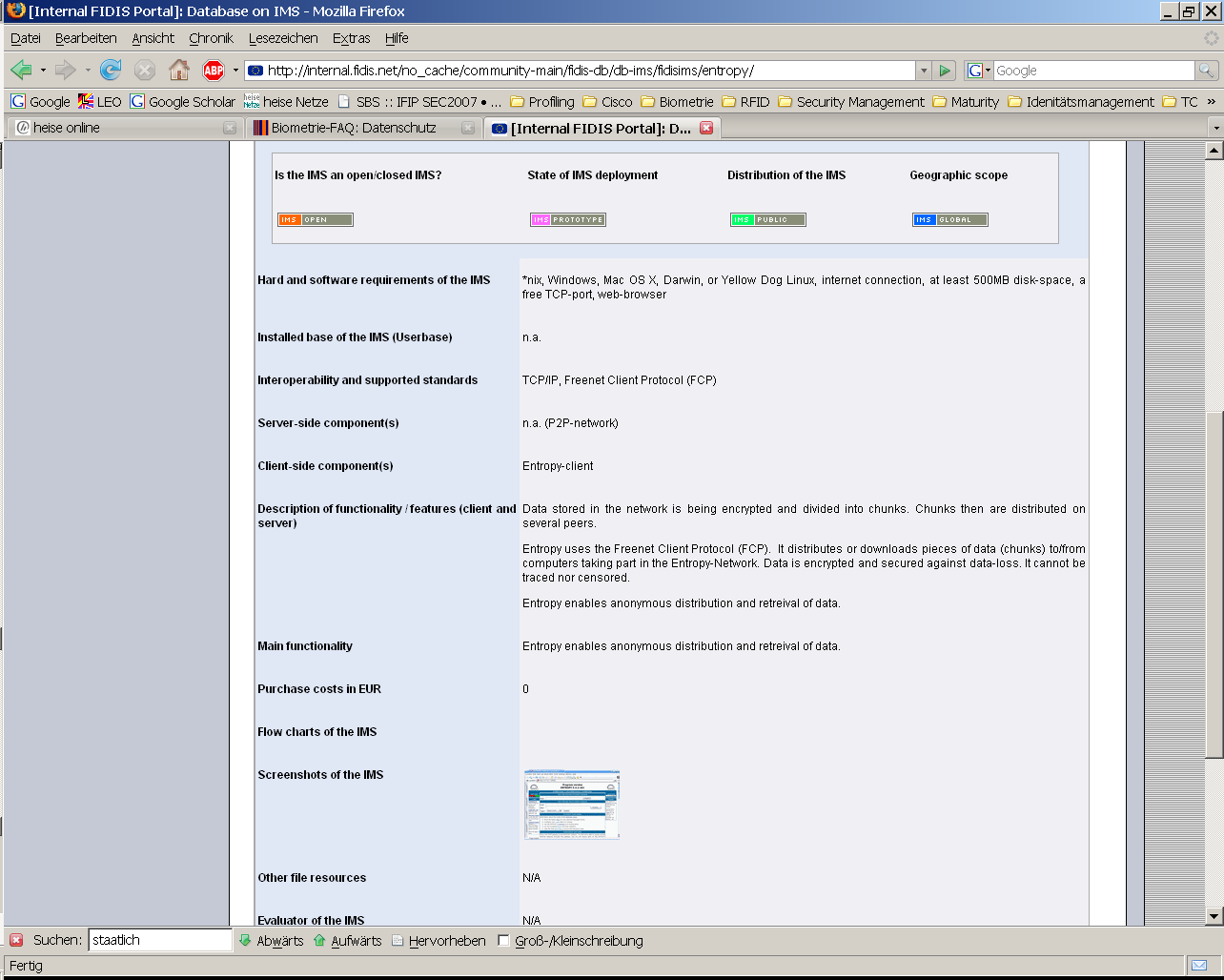Close the find bar

pyautogui.click(x=16, y=940)
